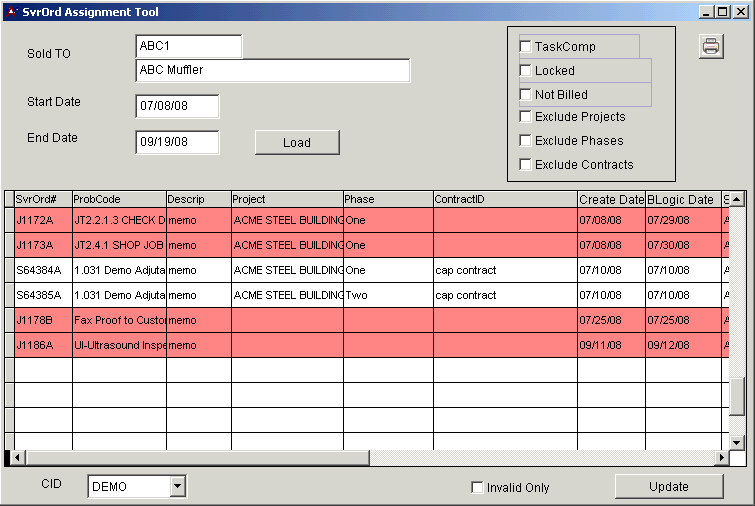Select the row for service order J1172A
The width and height of the screenshot is (755, 506).
42,219
